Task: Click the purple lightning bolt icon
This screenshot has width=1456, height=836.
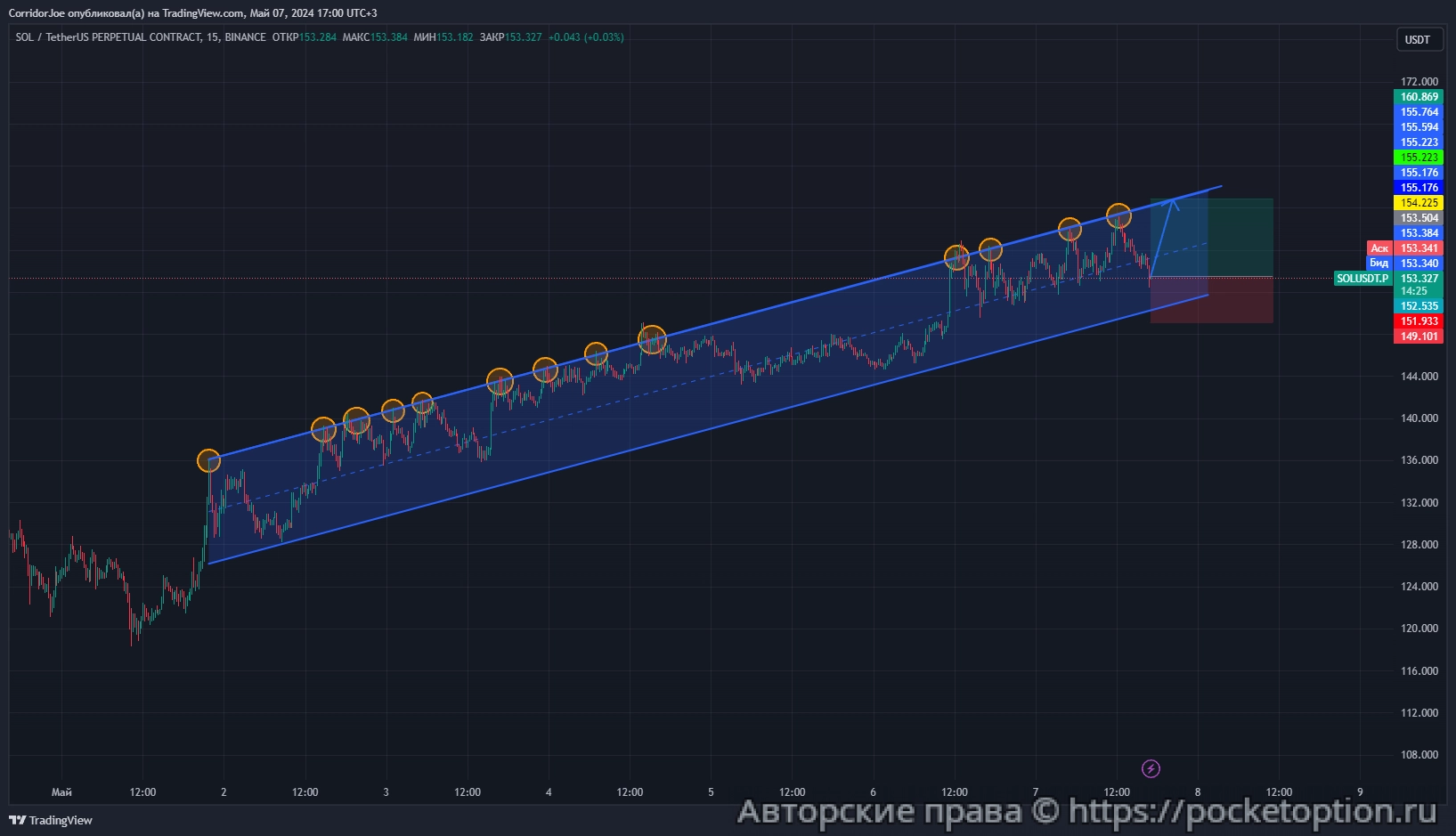Action: pos(1151,768)
